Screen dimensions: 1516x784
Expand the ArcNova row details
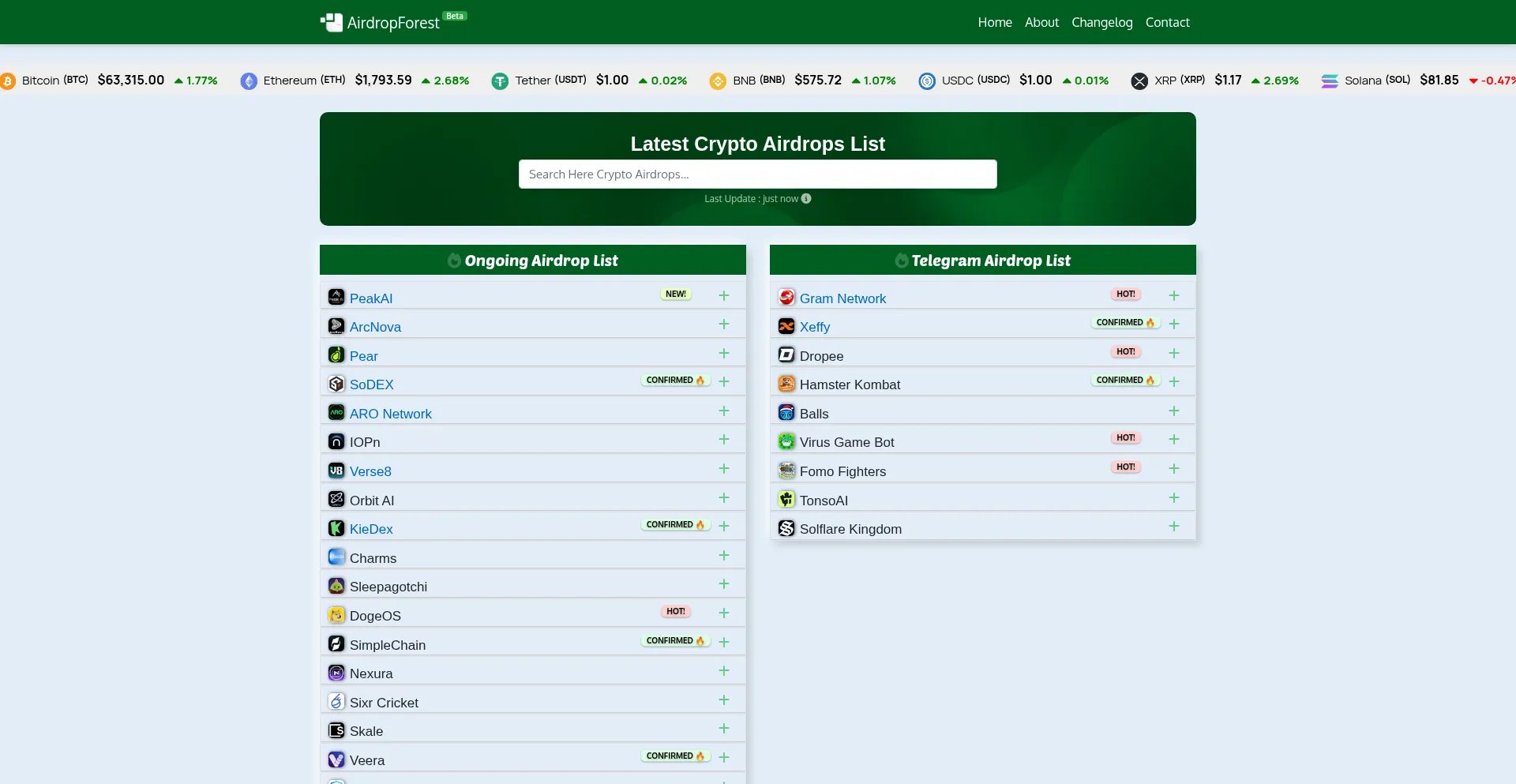tap(724, 324)
